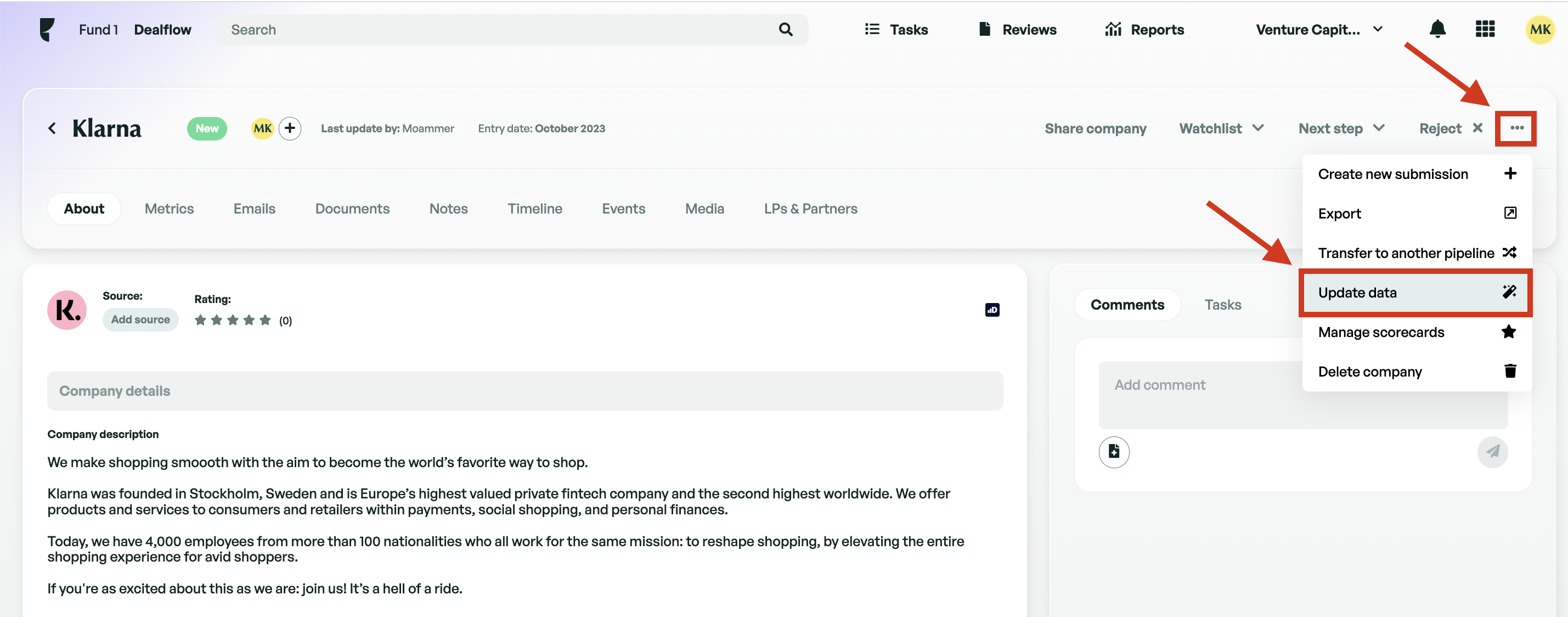1568x617 pixels.
Task: Select Create new submission menu item
Action: 1417,173
